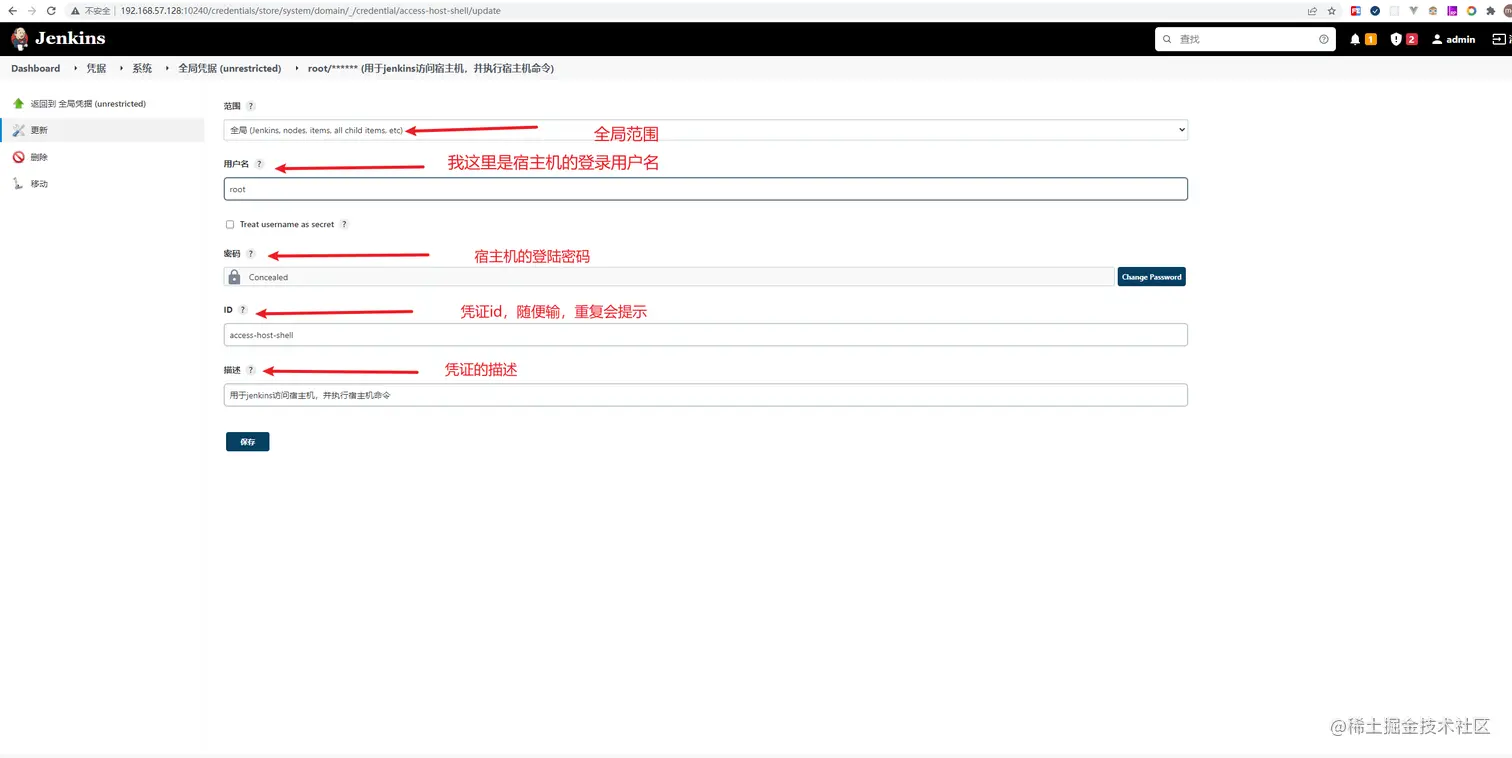Open the browser extensions puzzle icon
This screenshot has width=1512, height=758.
coord(1491,11)
